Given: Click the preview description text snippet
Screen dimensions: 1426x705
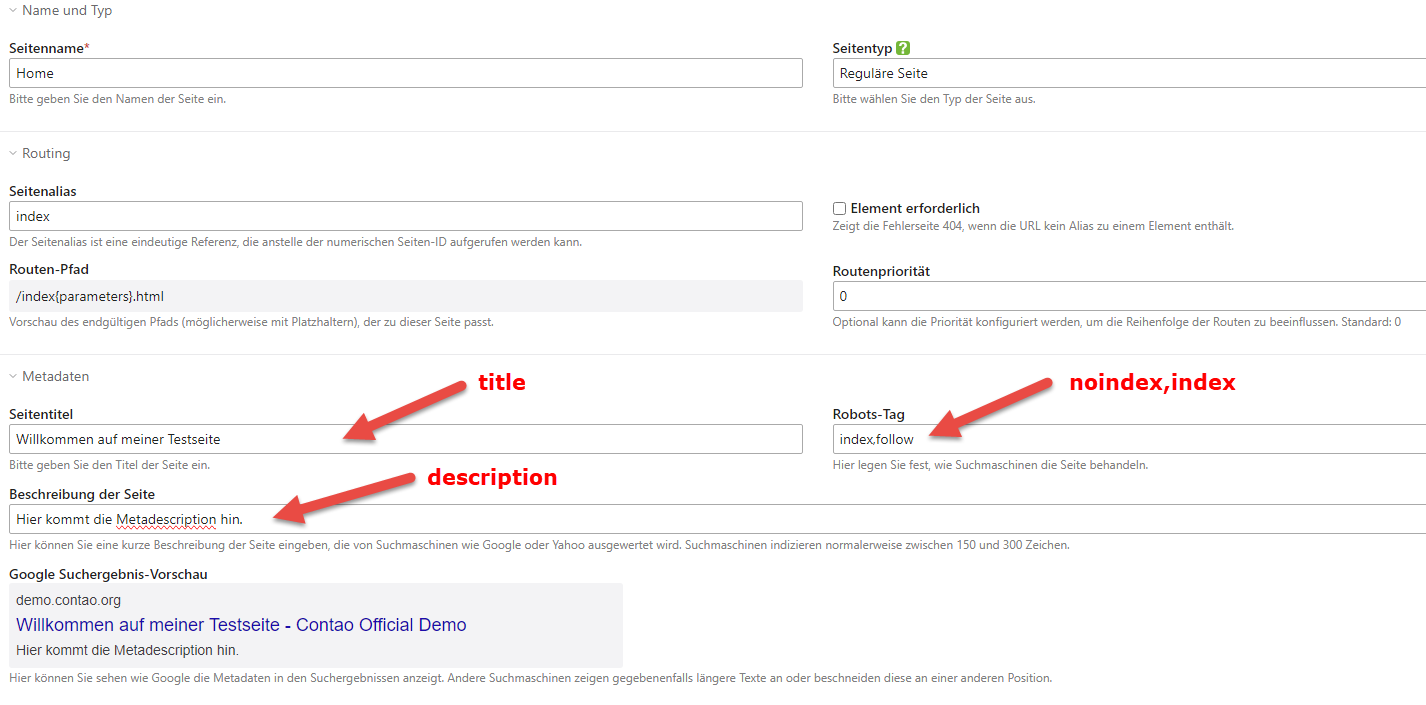Looking at the screenshot, I should pyautogui.click(x=127, y=650).
